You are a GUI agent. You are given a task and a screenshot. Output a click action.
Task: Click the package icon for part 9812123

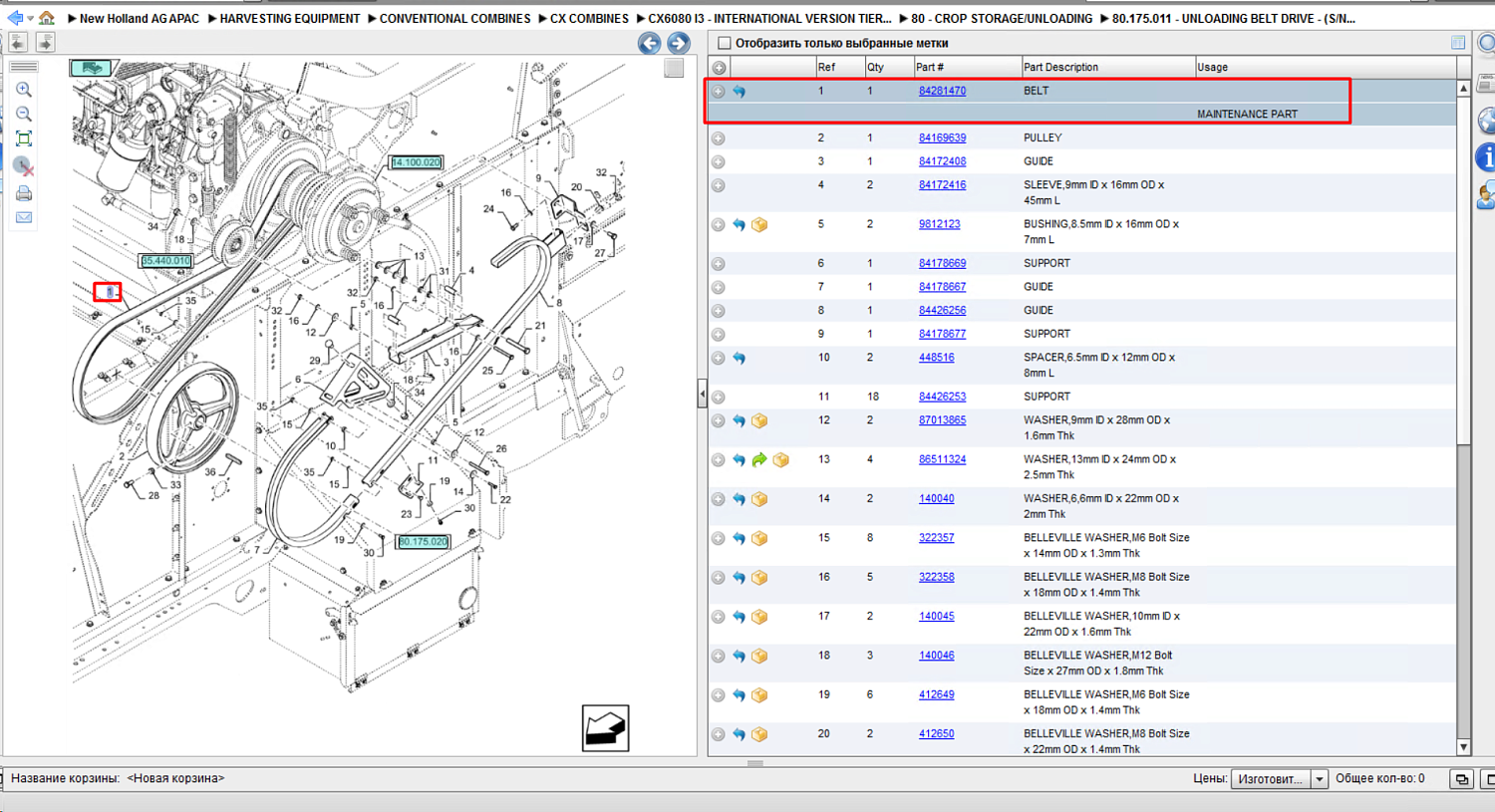pos(759,225)
